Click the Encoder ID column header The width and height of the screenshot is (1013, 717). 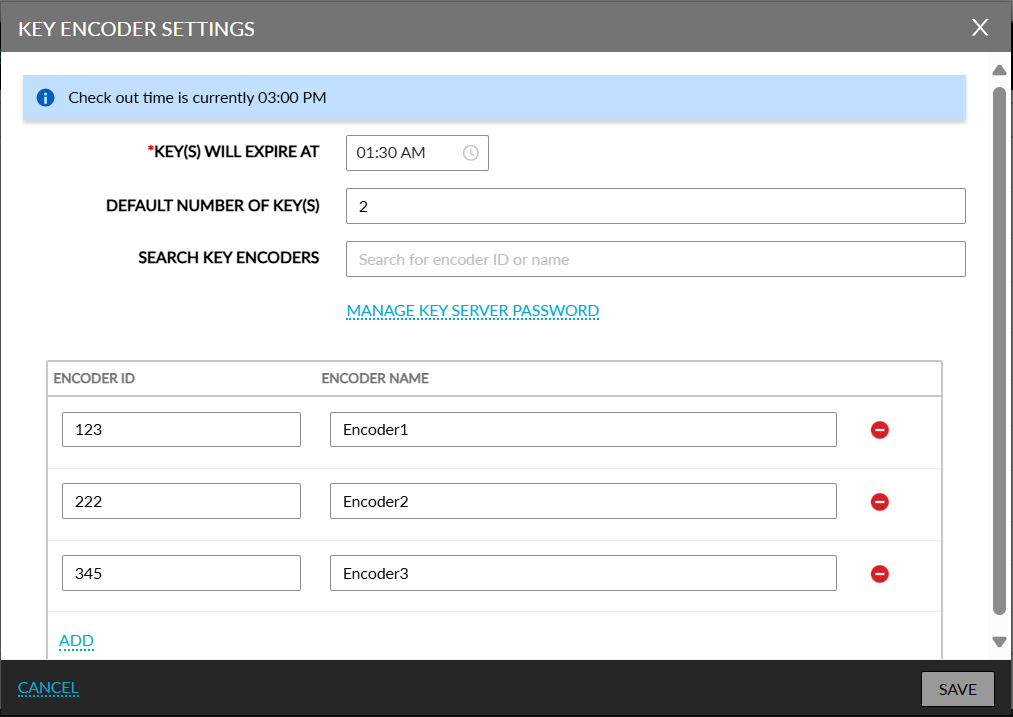[94, 379]
